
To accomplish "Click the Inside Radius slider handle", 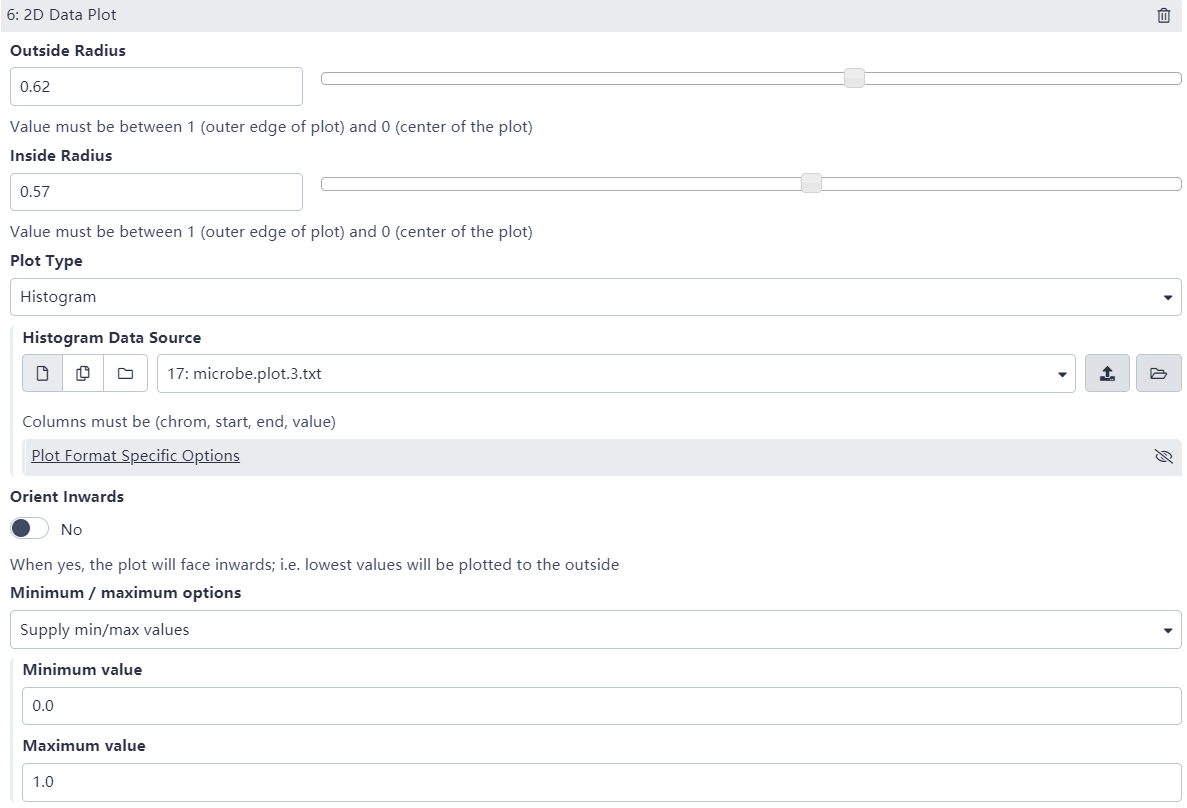I will pyautogui.click(x=811, y=183).
